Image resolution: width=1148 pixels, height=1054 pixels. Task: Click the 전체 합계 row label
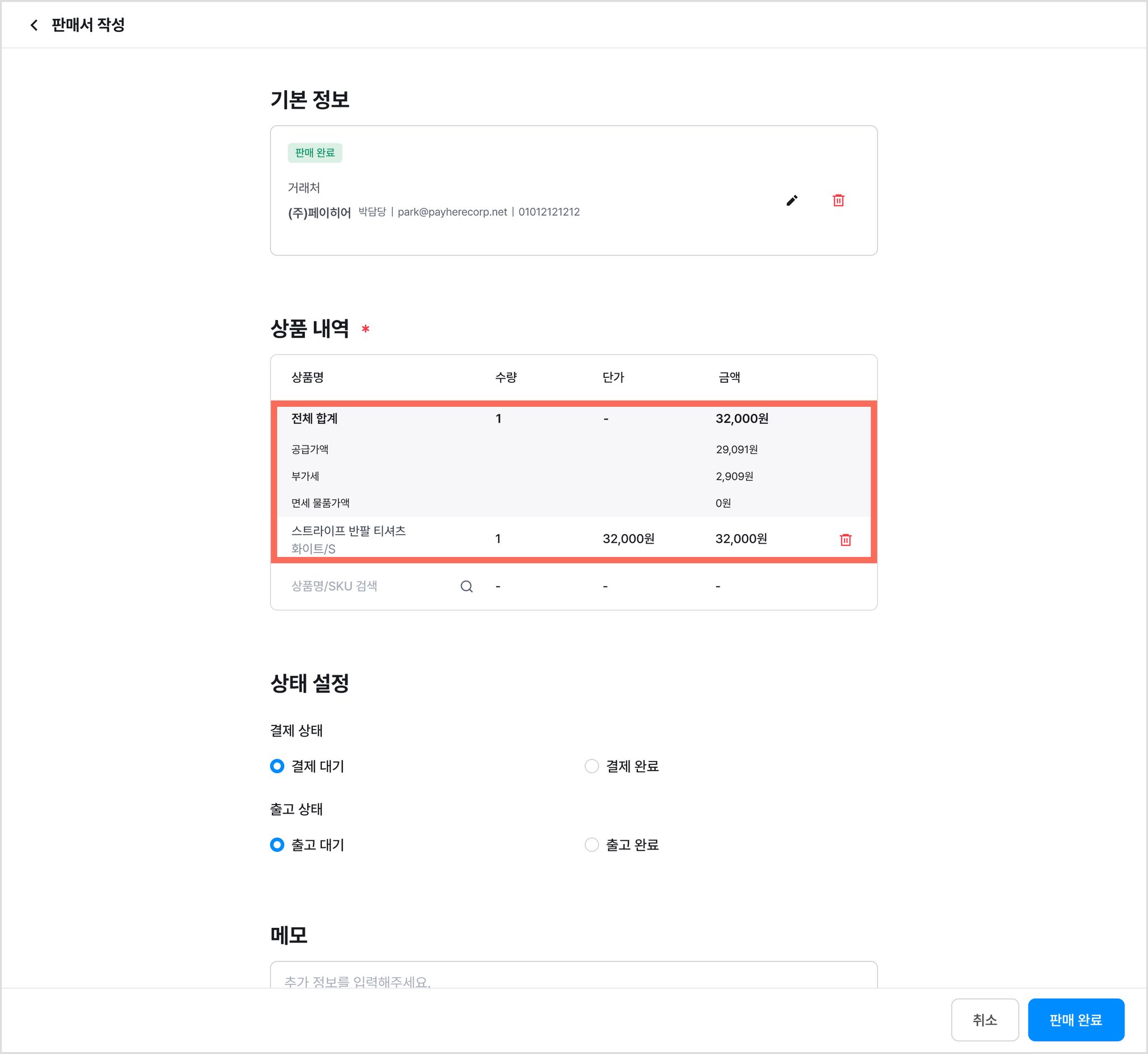coord(314,419)
